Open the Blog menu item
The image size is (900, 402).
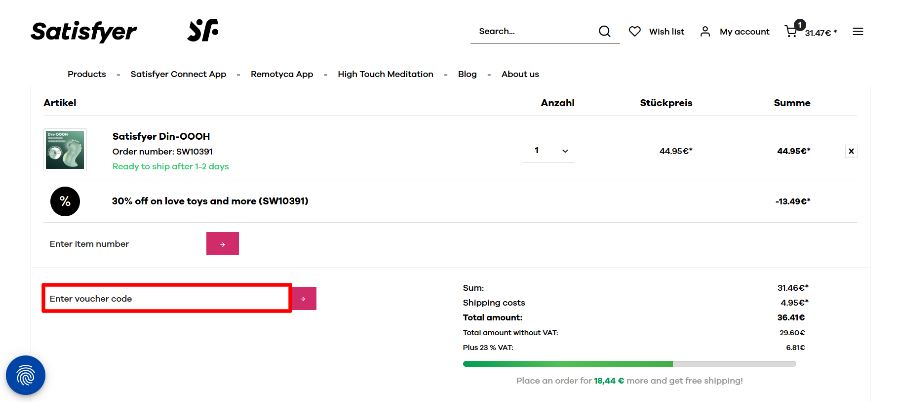tap(467, 74)
